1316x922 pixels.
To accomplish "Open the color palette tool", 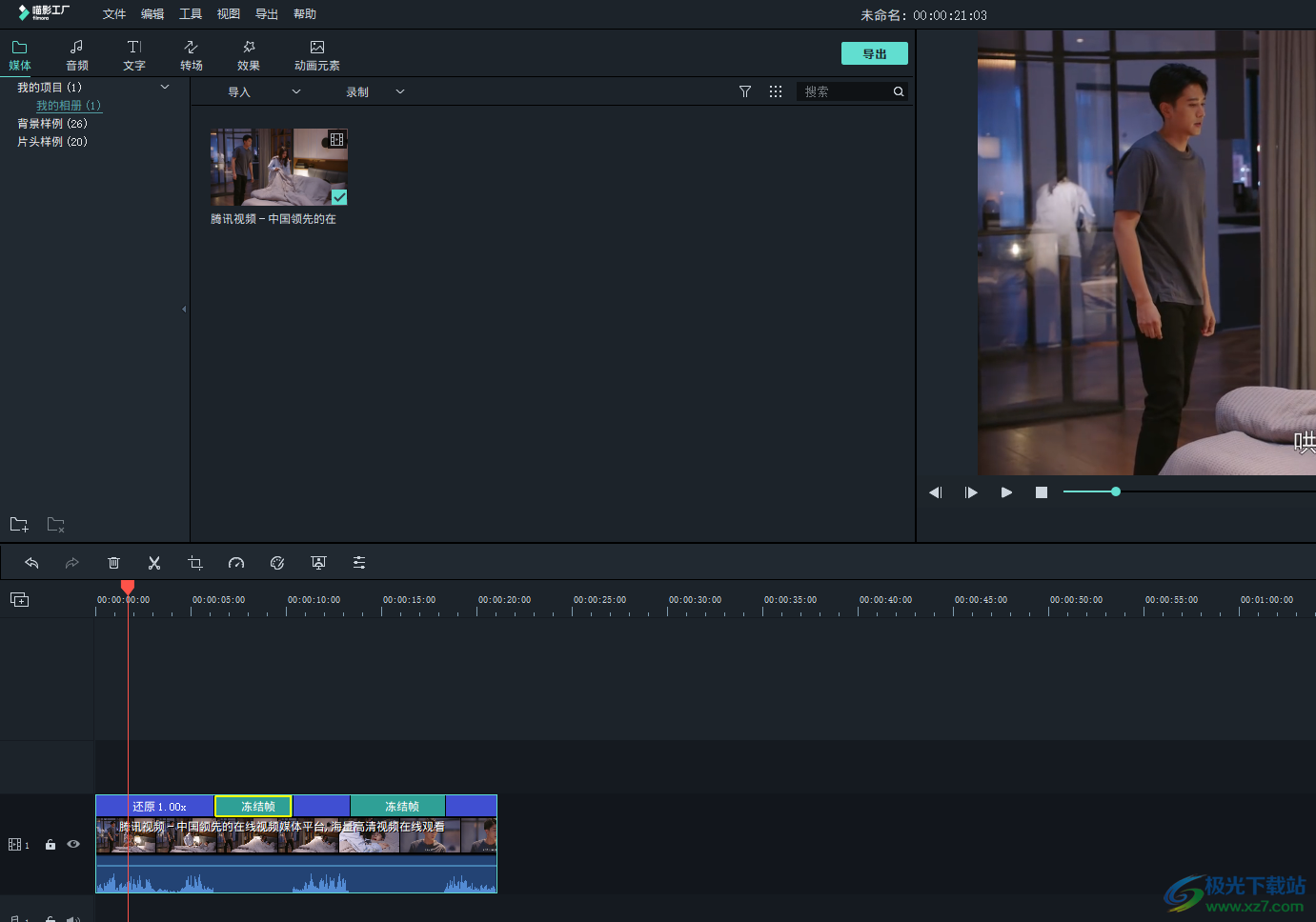I will [x=277, y=563].
